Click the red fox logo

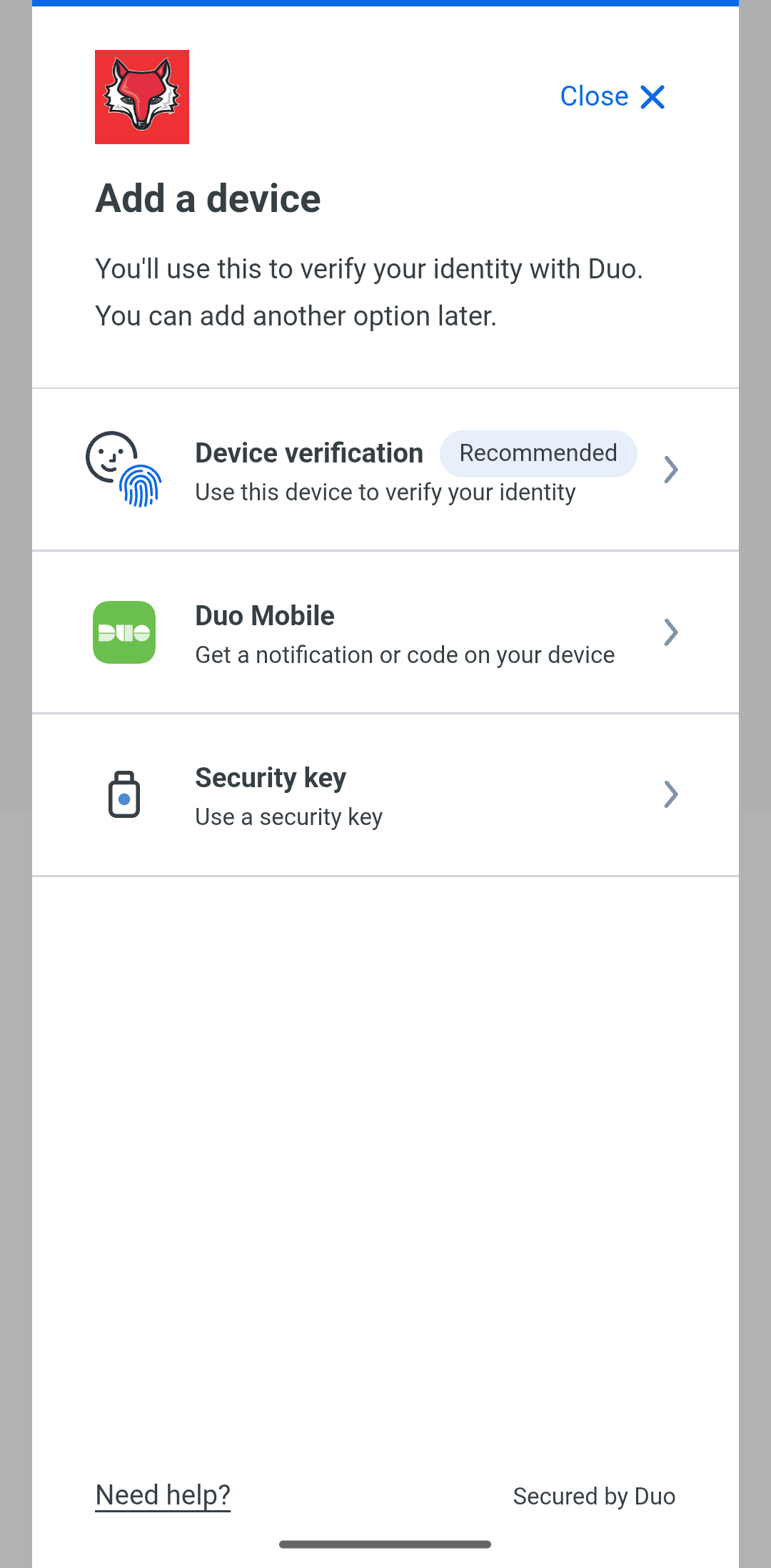pyautogui.click(x=142, y=97)
